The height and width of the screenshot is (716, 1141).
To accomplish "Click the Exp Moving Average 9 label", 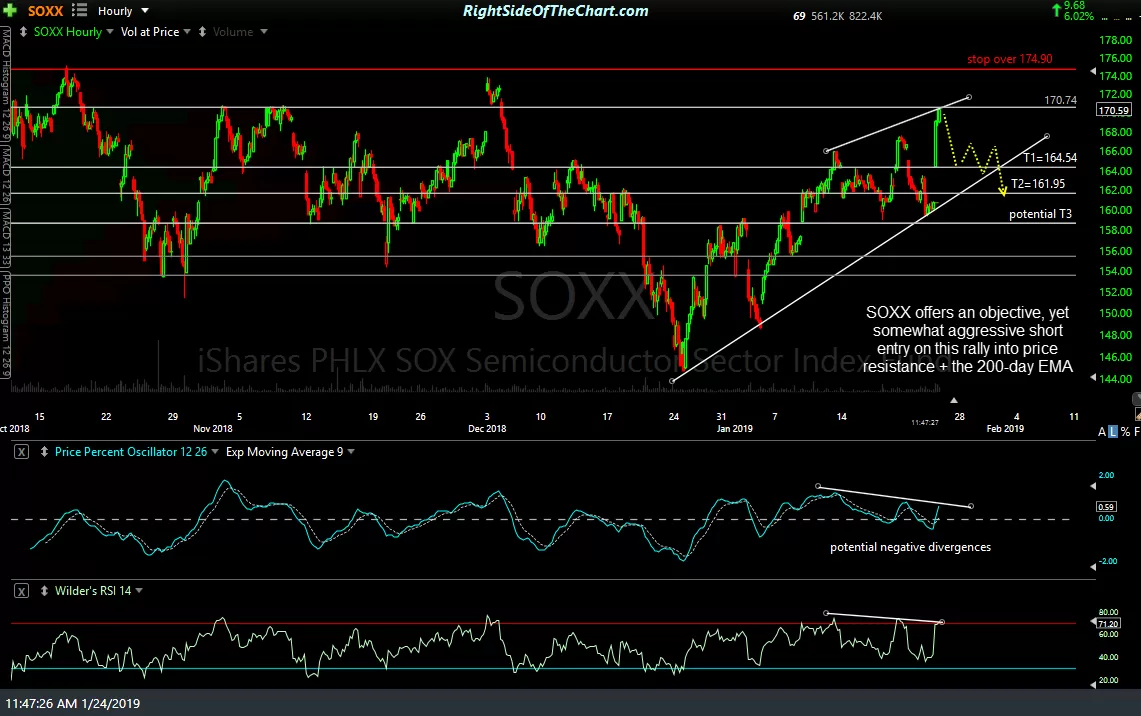I will [285, 452].
